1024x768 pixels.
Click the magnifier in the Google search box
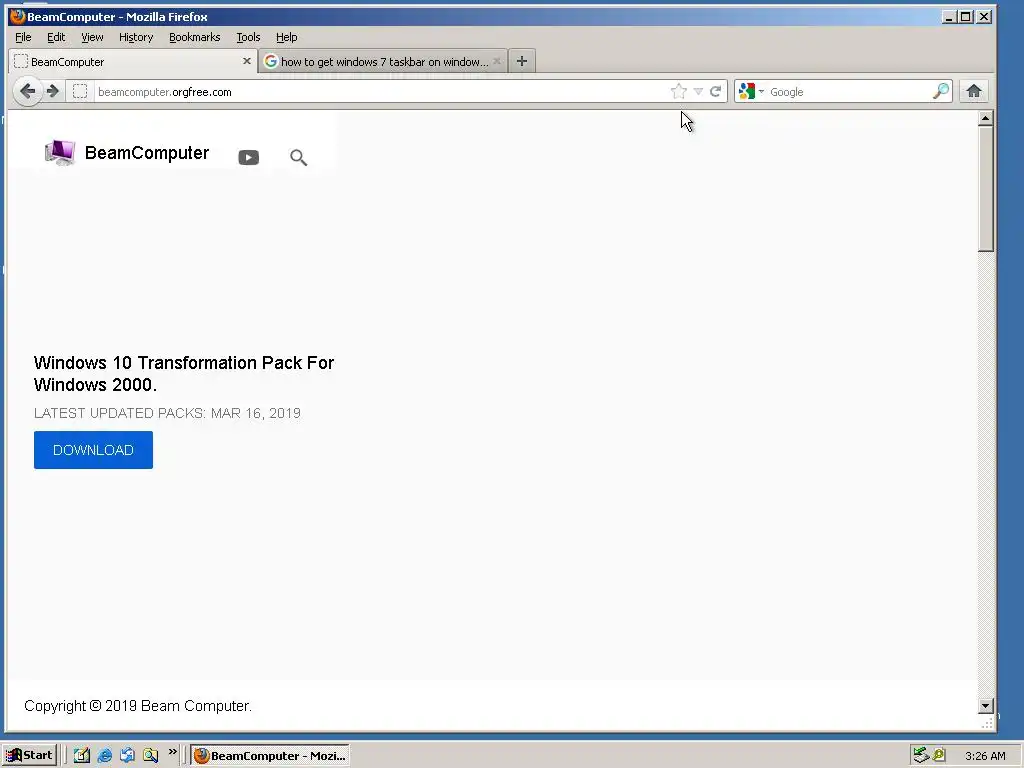pyautogui.click(x=940, y=91)
